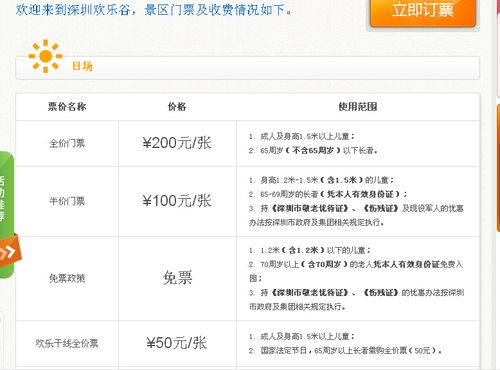The width and height of the screenshot is (500, 370).
Task: Click the 免票 price cell
Action: (x=177, y=278)
